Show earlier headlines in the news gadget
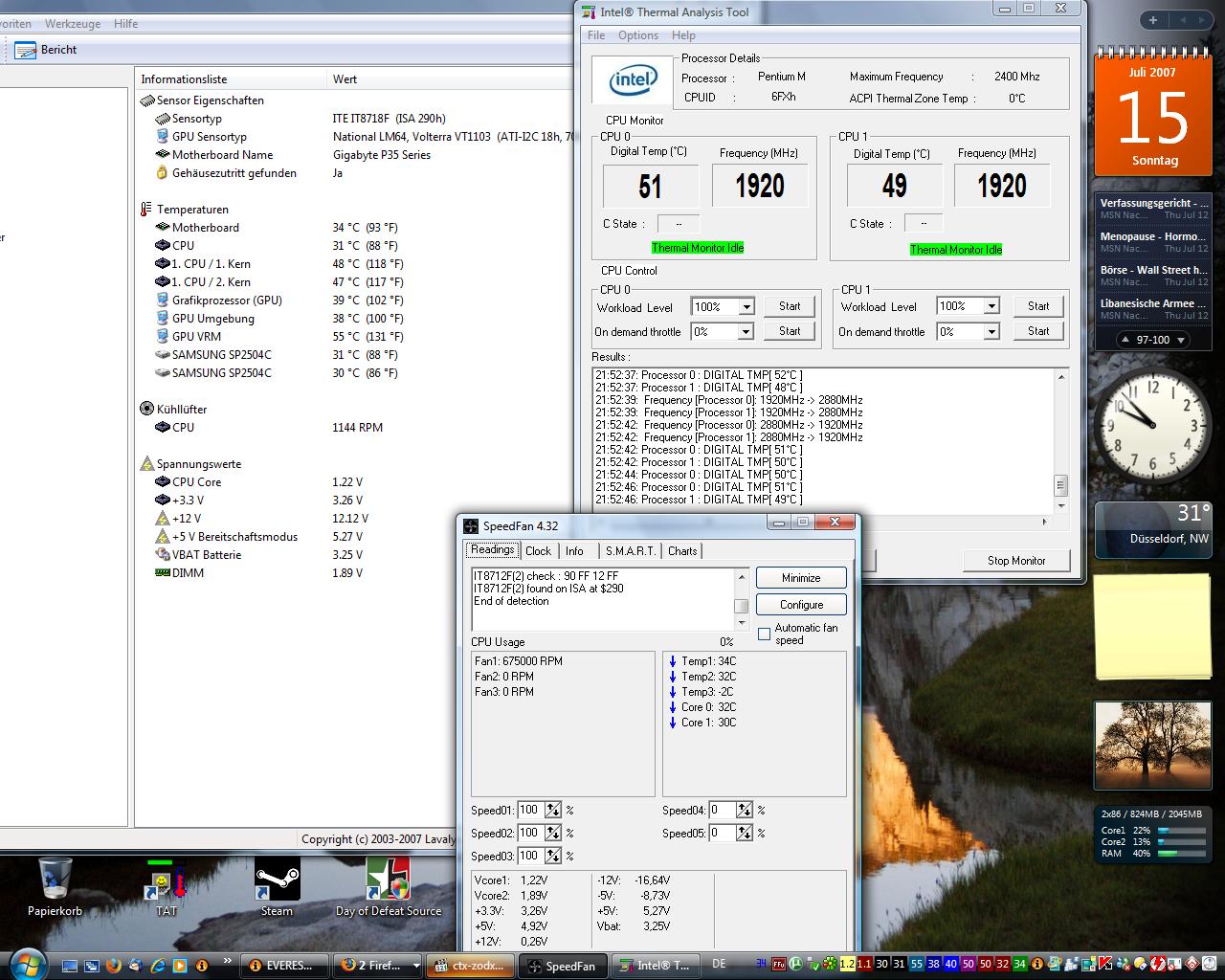1225x980 pixels. [1125, 340]
